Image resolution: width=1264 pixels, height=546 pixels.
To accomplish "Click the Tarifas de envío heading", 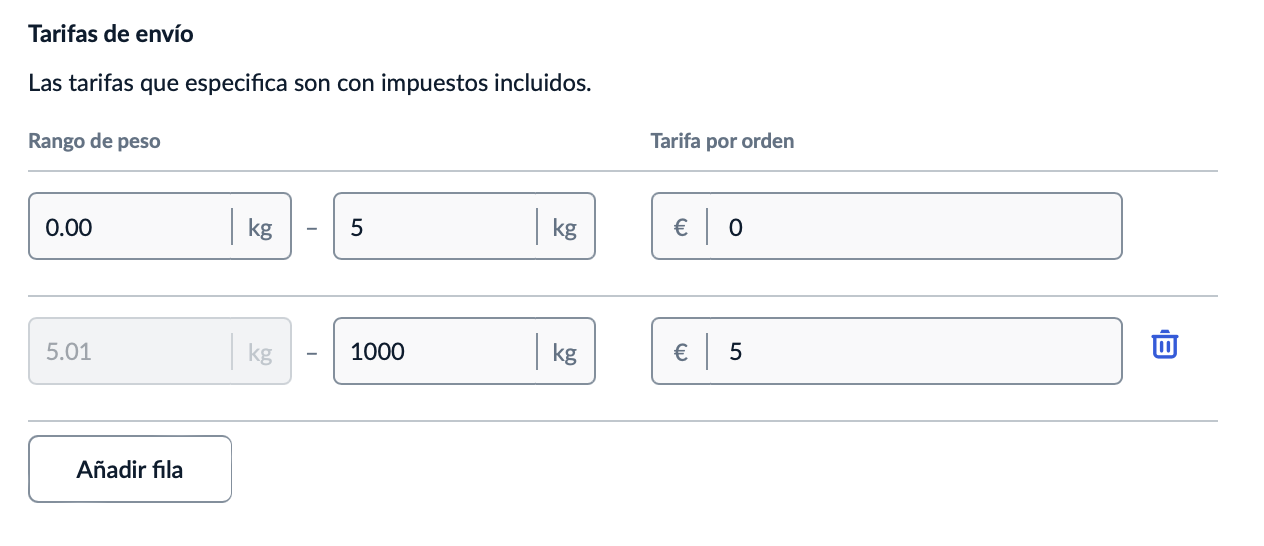I will 111,34.
